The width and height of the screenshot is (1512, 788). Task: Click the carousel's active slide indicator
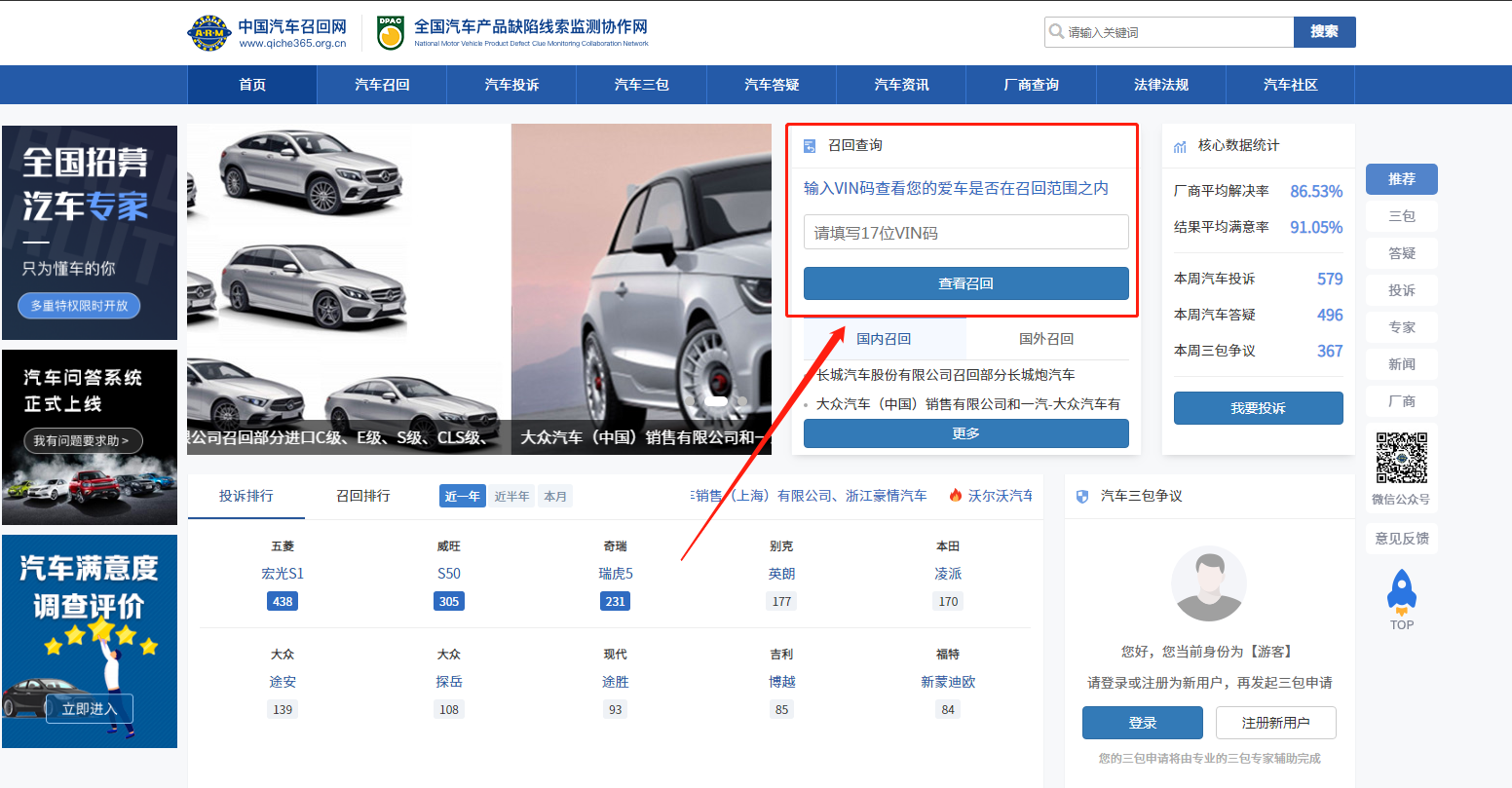[717, 401]
